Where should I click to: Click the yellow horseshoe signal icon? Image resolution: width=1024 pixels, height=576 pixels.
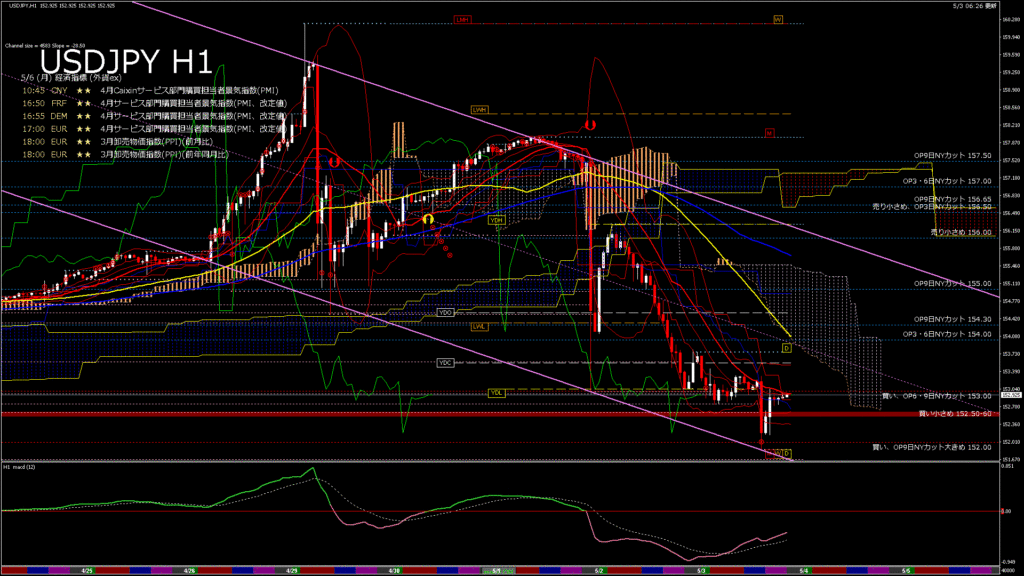pyautogui.click(x=427, y=218)
